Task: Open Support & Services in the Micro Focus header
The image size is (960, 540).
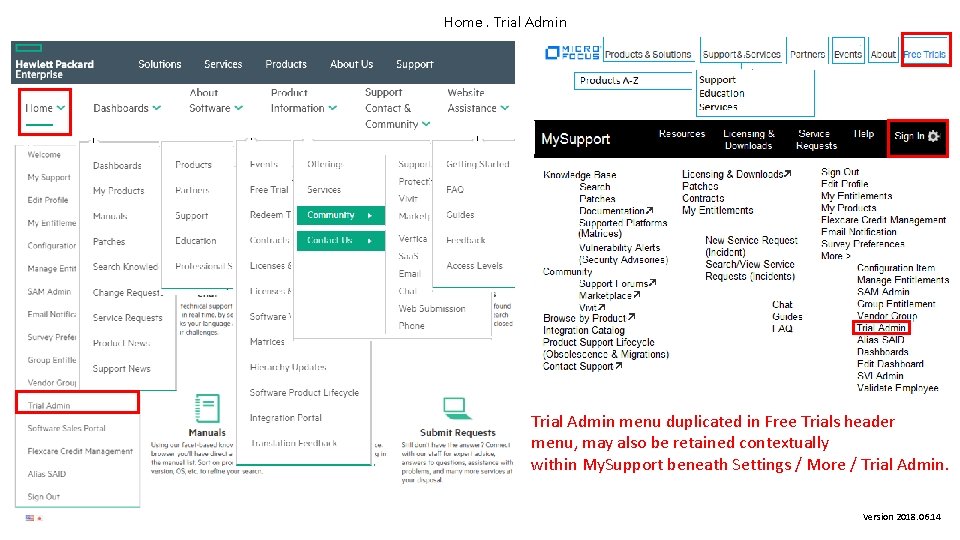Action: point(741,54)
